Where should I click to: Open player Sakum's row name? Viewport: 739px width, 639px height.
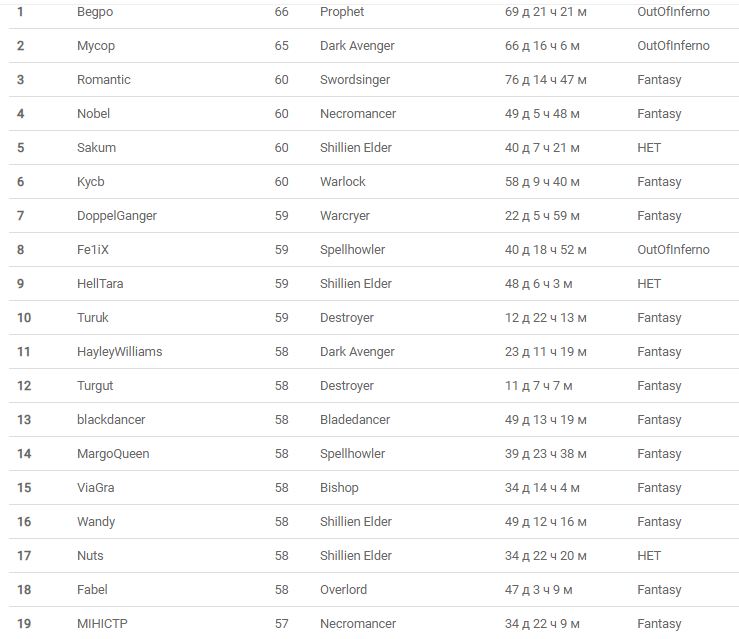96,148
